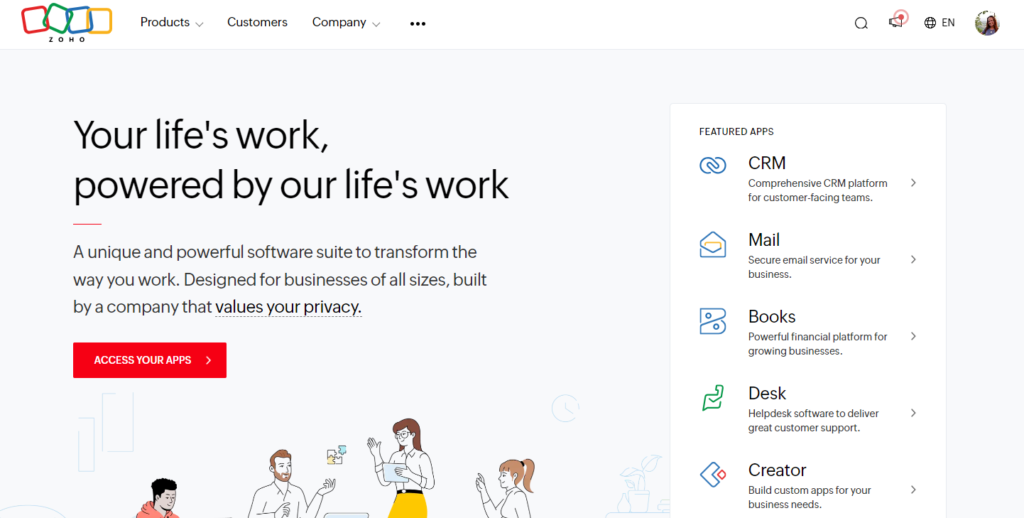Click the arrow beside Creator description

point(914,490)
